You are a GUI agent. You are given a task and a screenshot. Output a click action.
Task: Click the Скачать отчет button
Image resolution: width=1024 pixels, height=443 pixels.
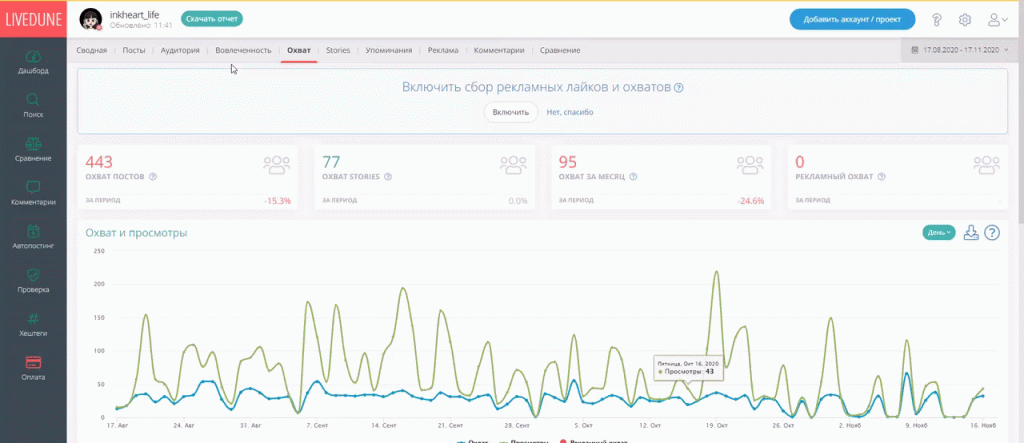click(212, 19)
